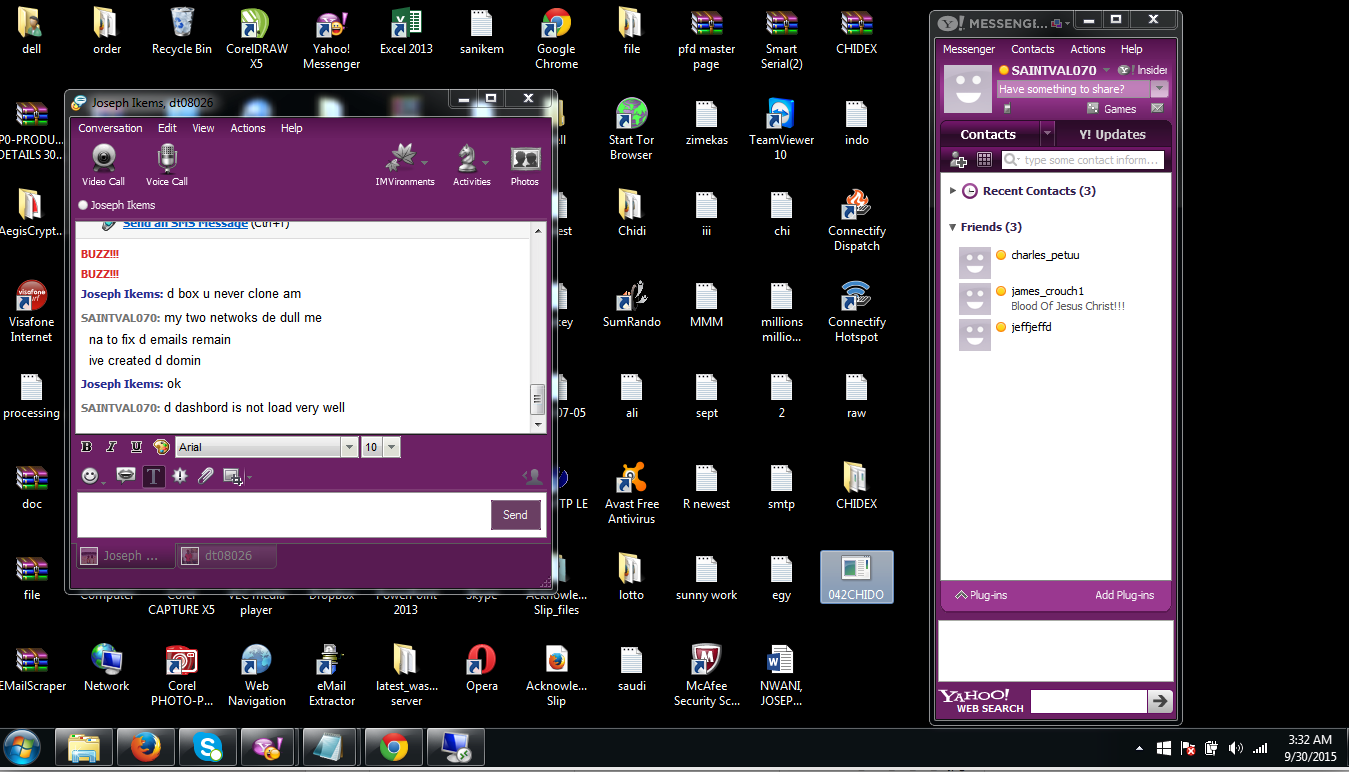Viewport: 1349px width, 772px height.
Task: Switch to the dt08026 conversation tab
Action: click(x=226, y=556)
